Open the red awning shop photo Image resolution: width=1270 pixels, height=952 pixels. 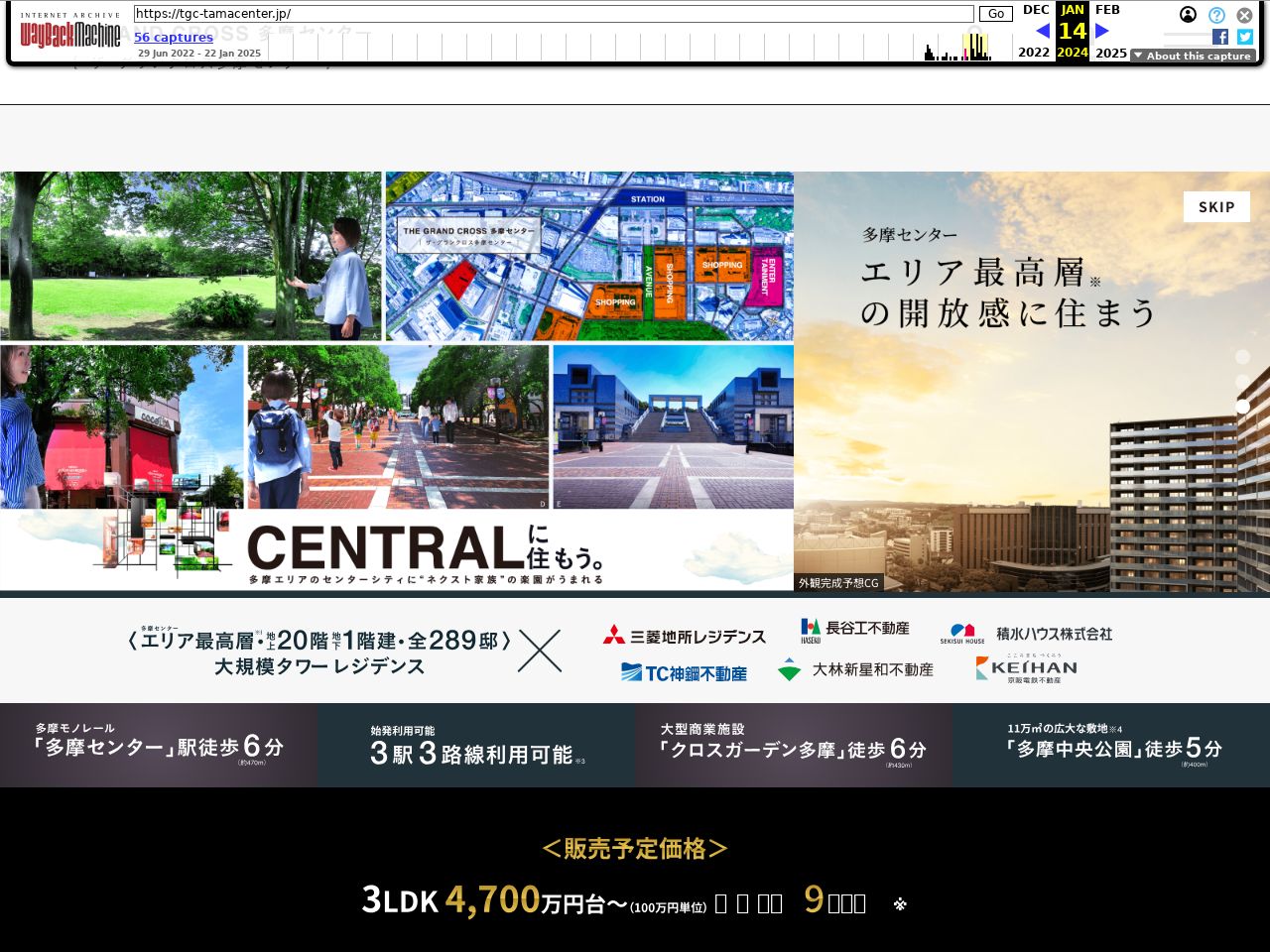point(121,426)
